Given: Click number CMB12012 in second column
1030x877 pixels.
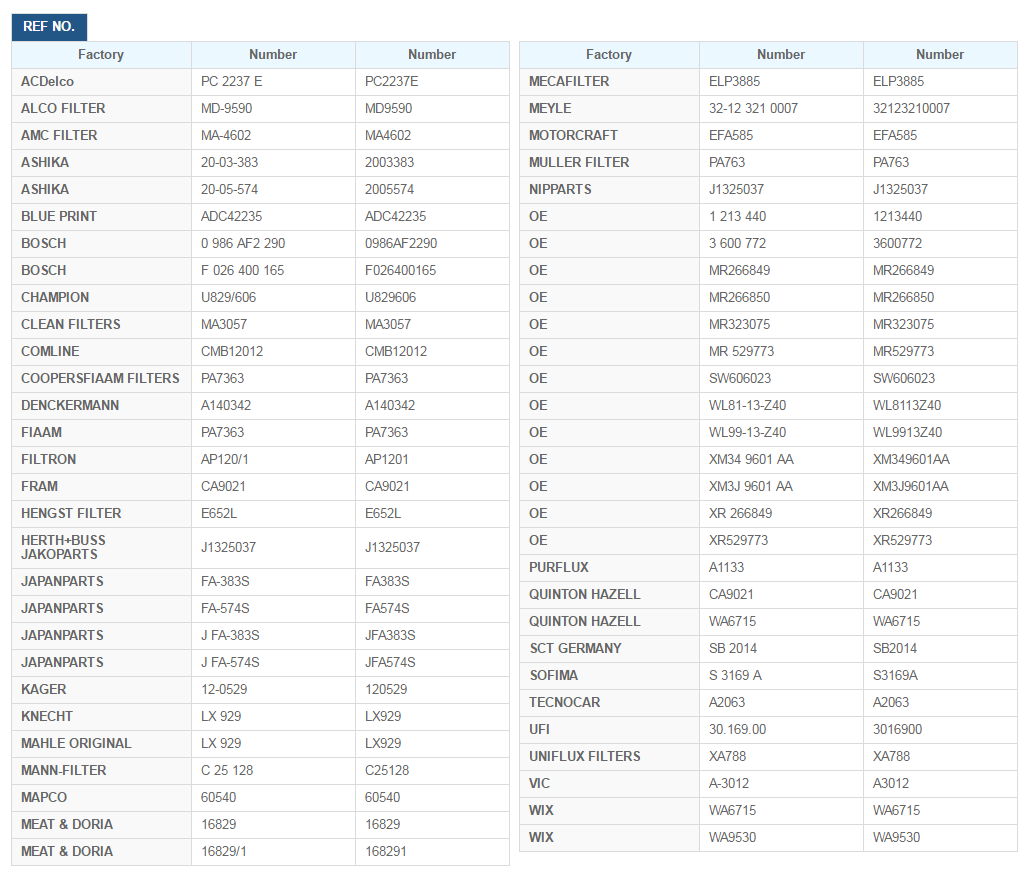Looking at the screenshot, I should pos(232,351).
